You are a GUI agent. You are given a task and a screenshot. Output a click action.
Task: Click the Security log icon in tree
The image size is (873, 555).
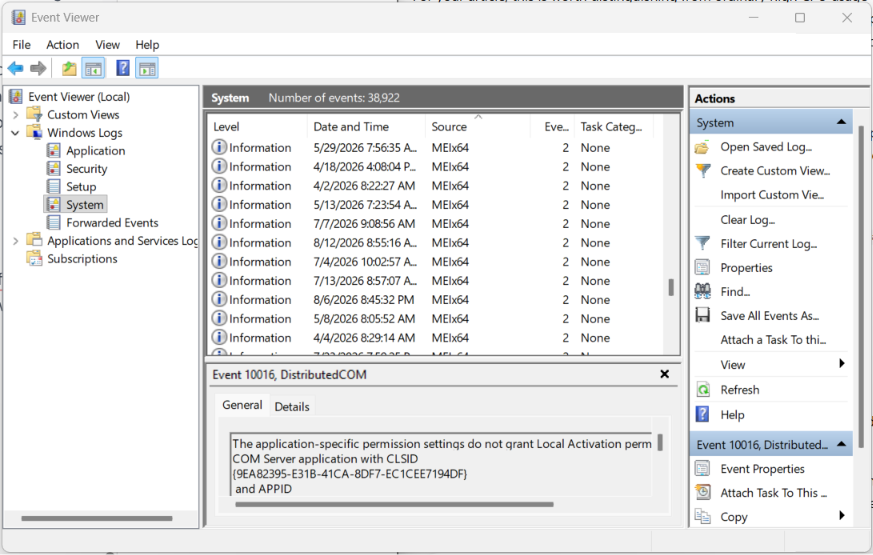[x=54, y=169]
